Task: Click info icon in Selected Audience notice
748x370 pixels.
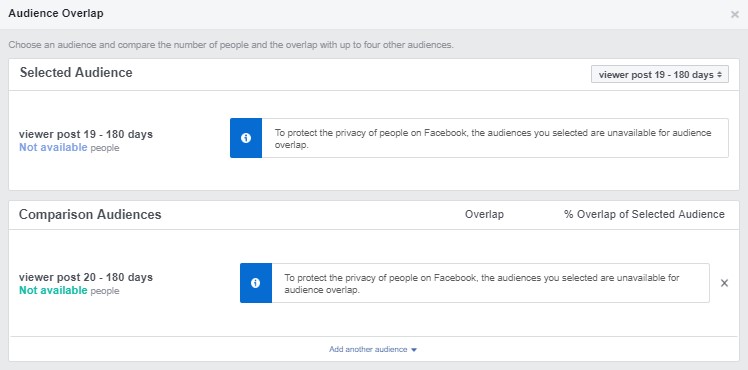Action: pos(246,138)
